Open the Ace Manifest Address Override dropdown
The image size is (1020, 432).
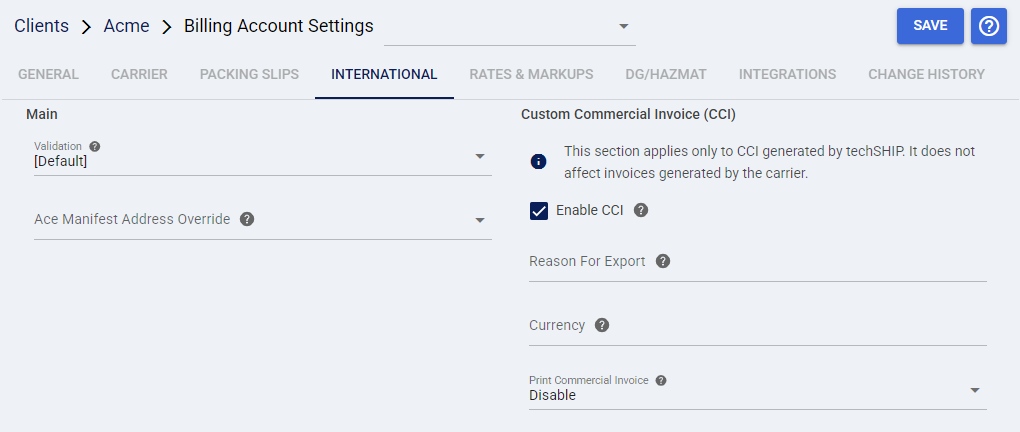click(263, 220)
